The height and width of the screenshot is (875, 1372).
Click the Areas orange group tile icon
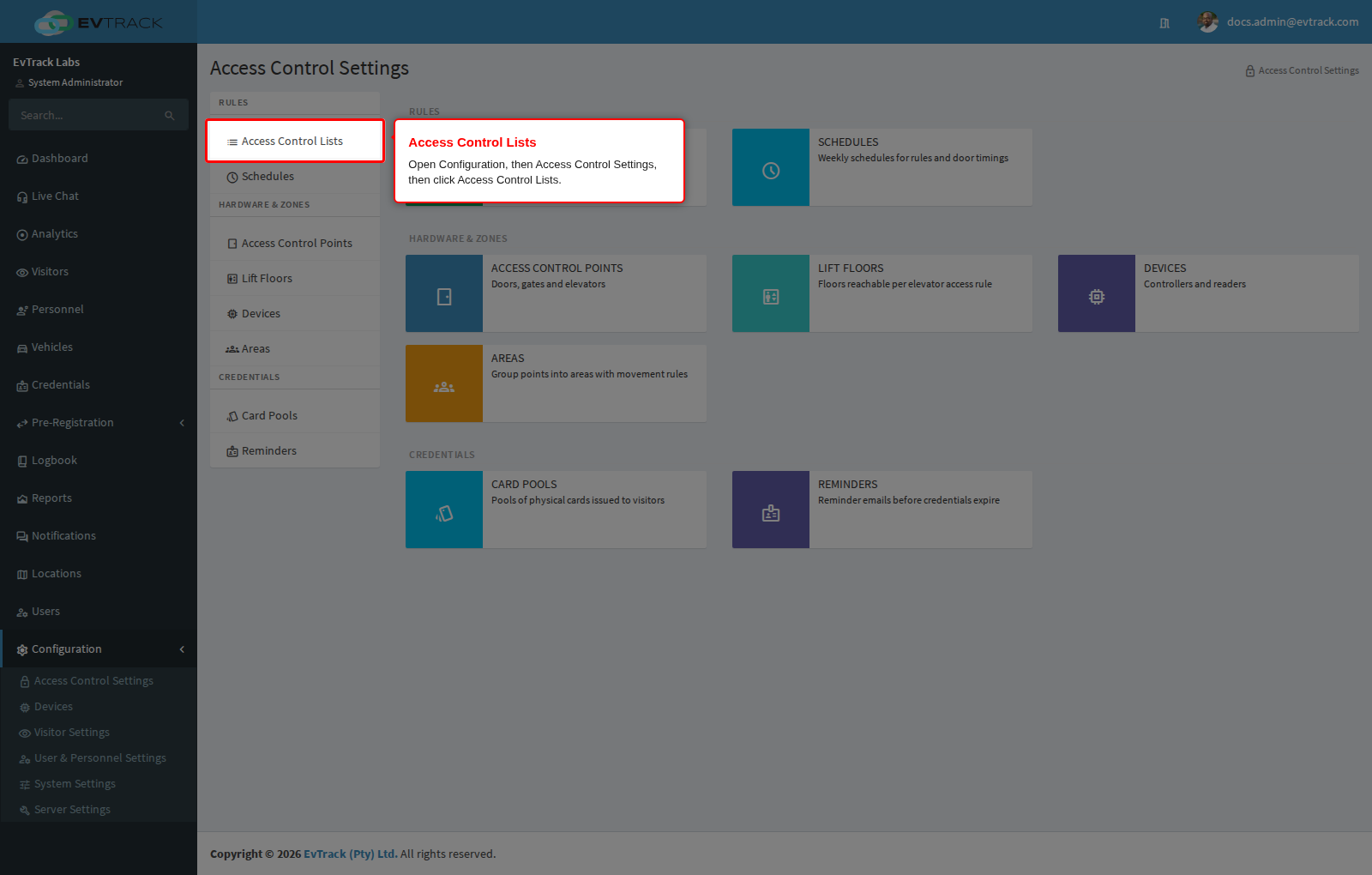click(444, 387)
